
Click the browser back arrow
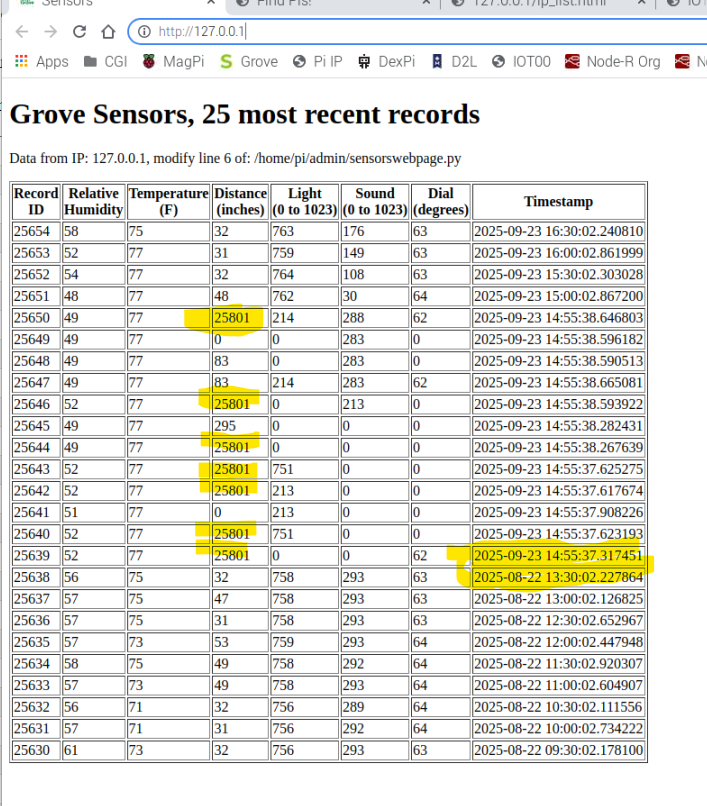pyautogui.click(x=21, y=32)
